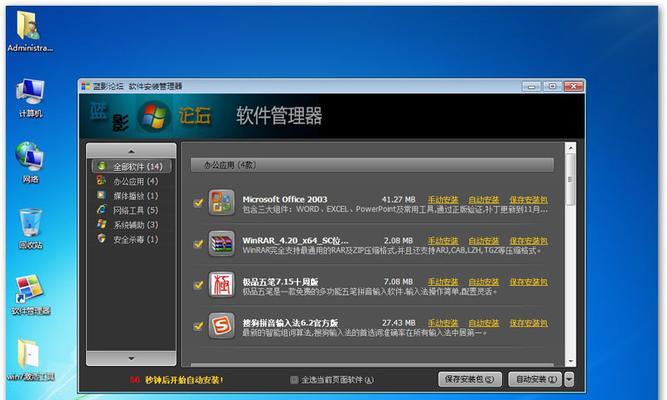Click the category list up arrow
The height and width of the screenshot is (400, 667).
point(131,151)
